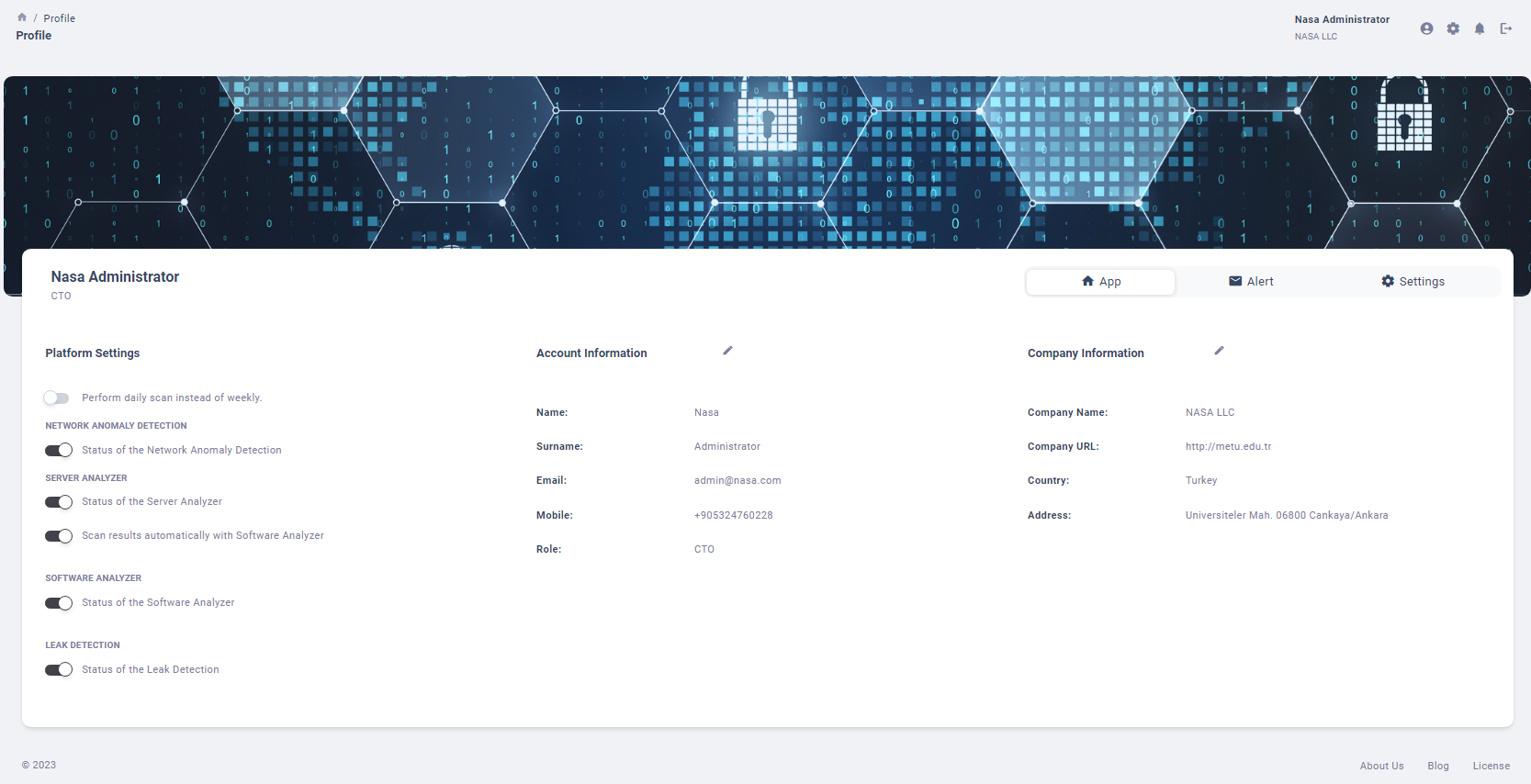The width and height of the screenshot is (1531, 784).
Task: Open the License footer link
Action: [x=1491, y=766]
